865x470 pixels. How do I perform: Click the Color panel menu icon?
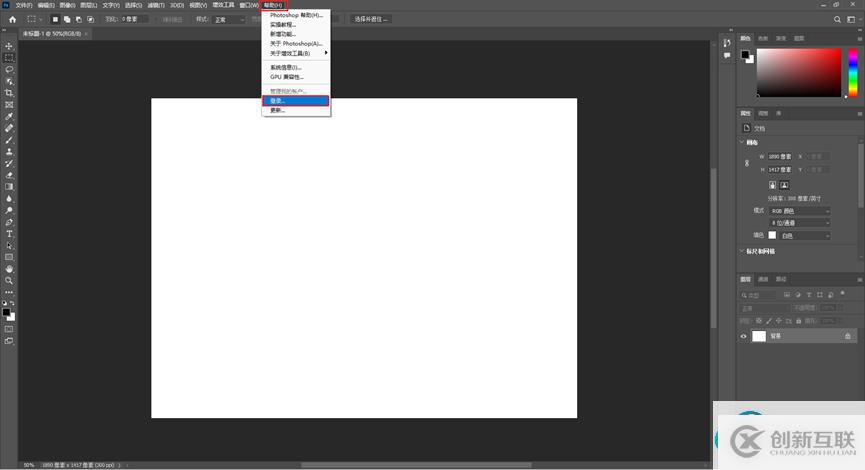859,39
